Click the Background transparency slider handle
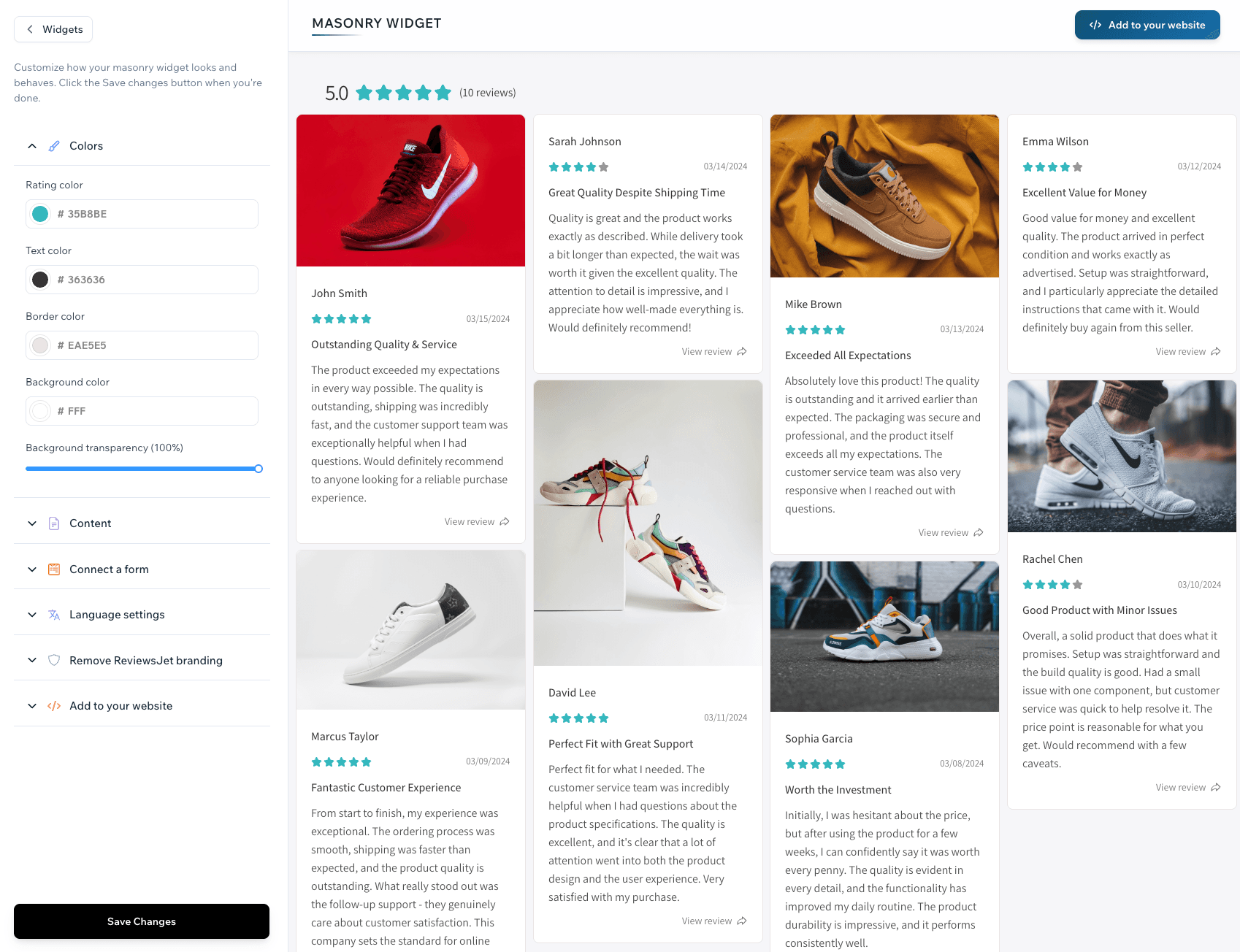The width and height of the screenshot is (1240, 952). [259, 469]
